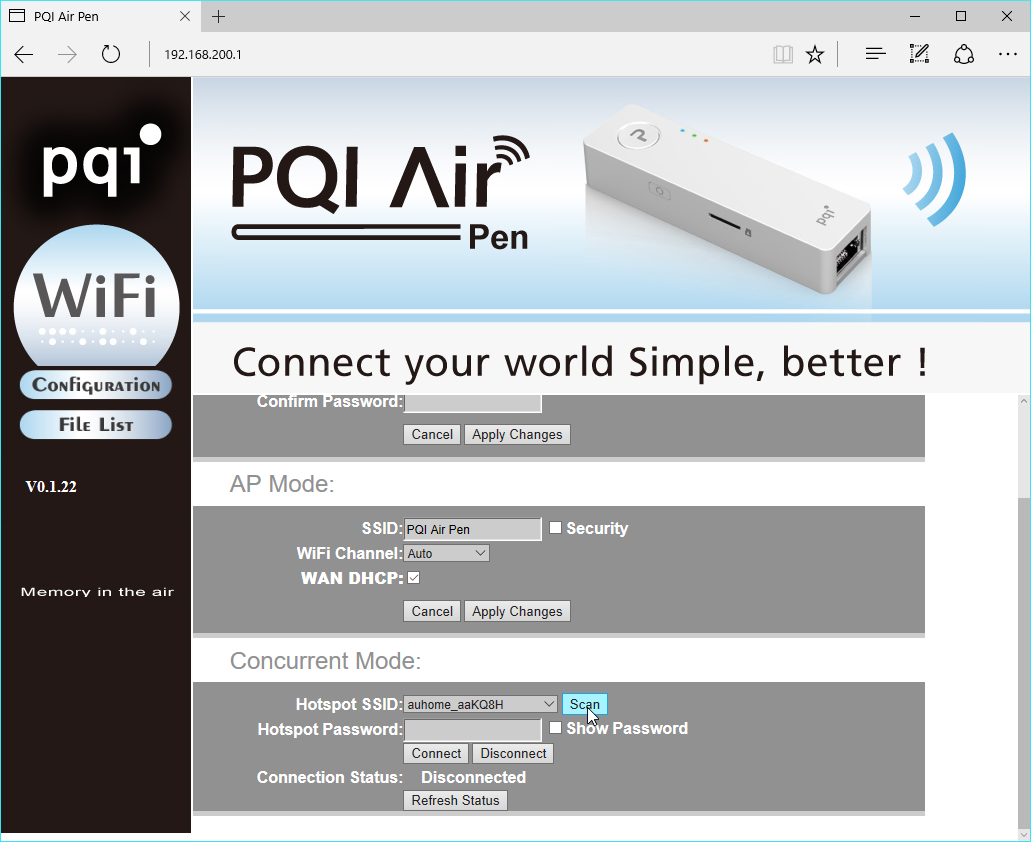Open the File List sidebar menu
The width and height of the screenshot is (1031, 842).
point(96,425)
